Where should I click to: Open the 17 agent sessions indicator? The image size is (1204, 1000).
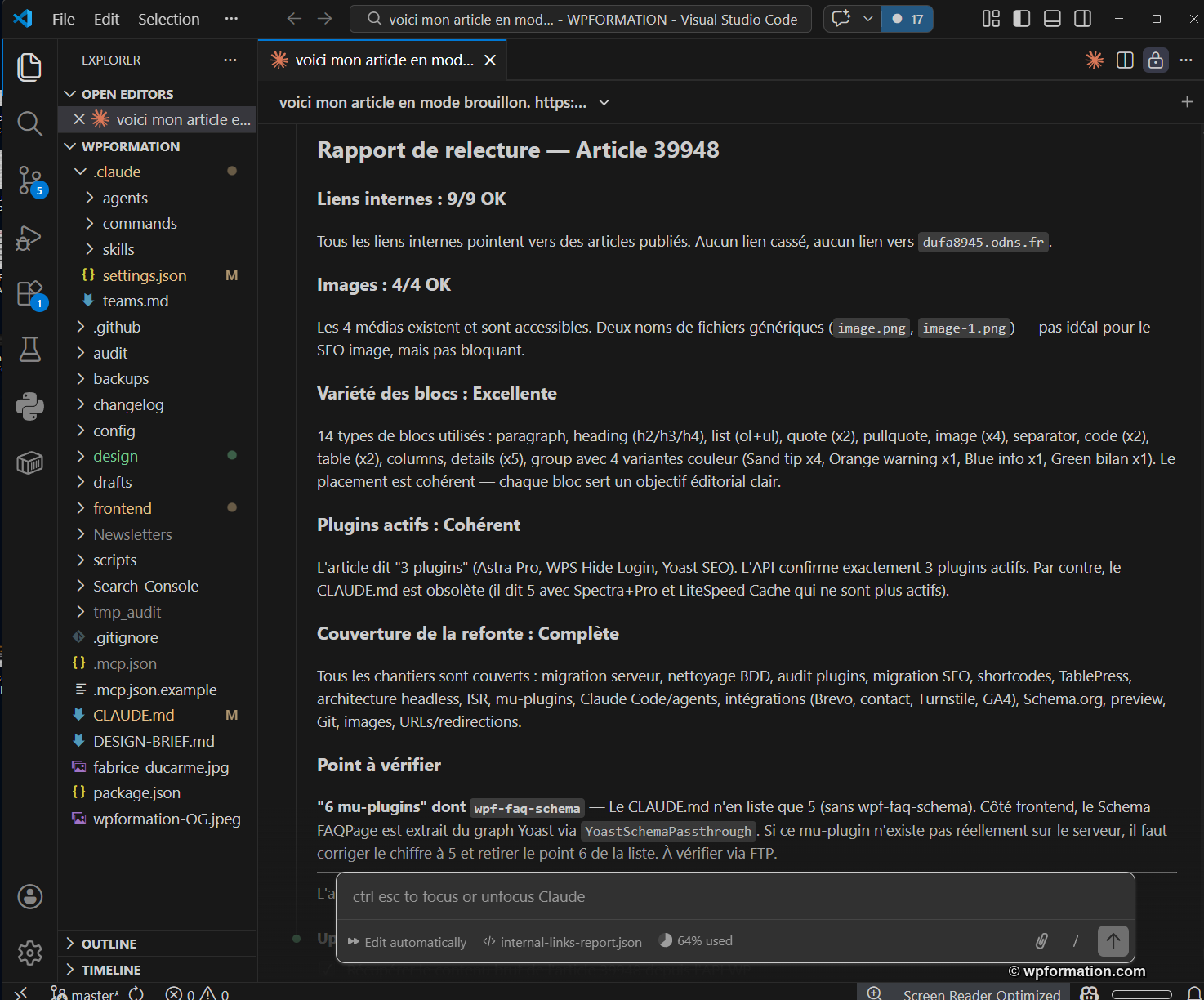click(x=907, y=19)
